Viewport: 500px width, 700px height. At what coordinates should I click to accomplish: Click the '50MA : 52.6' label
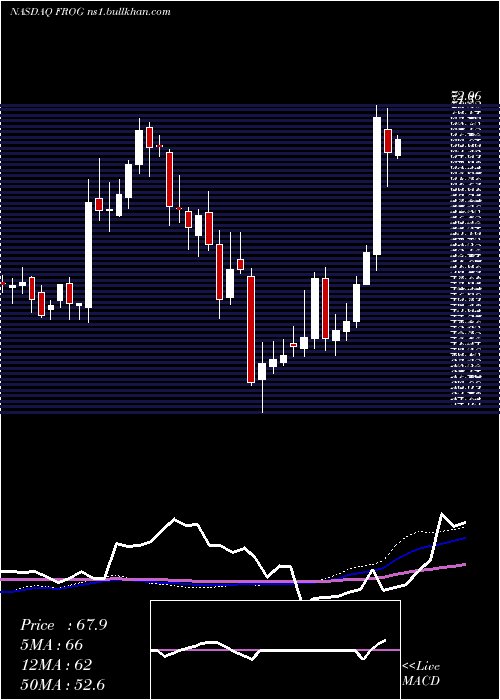63,684
